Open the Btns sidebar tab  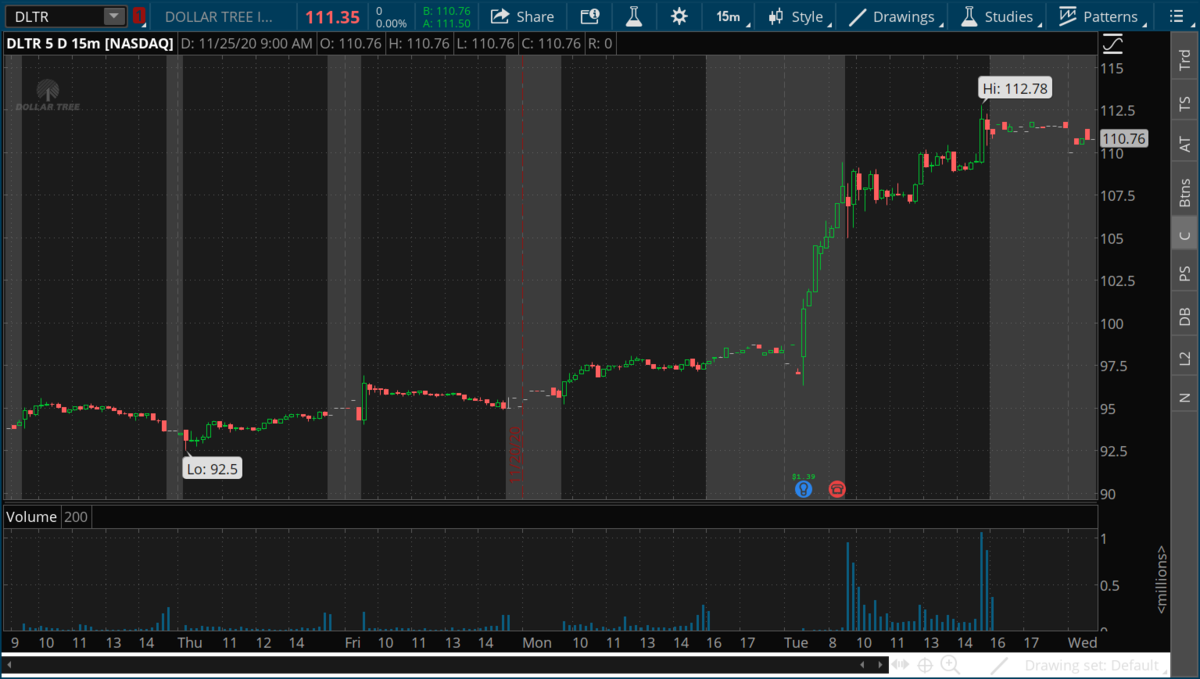pyautogui.click(x=1185, y=191)
